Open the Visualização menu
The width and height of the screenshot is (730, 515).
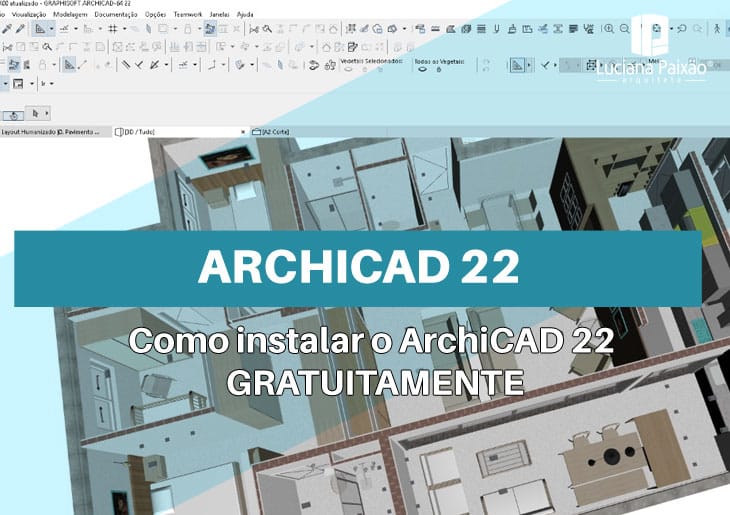[28, 14]
